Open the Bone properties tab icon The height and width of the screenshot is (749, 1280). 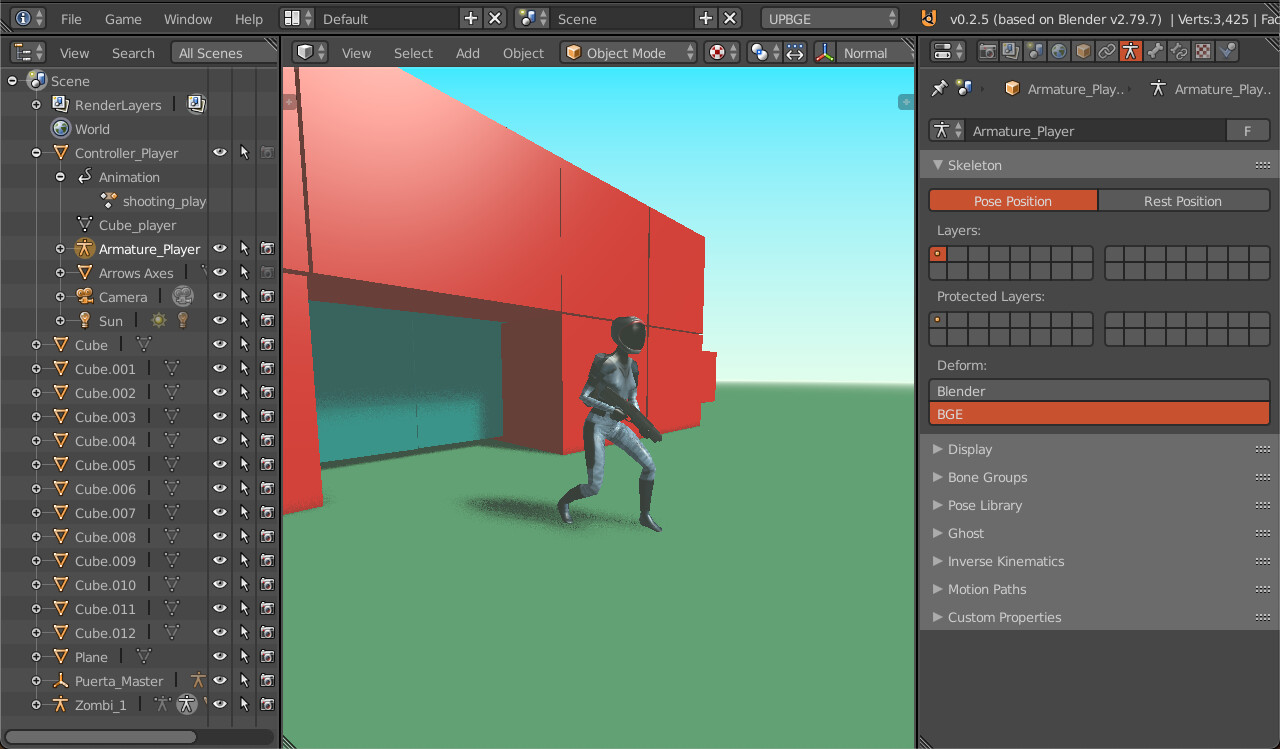pyautogui.click(x=1155, y=52)
